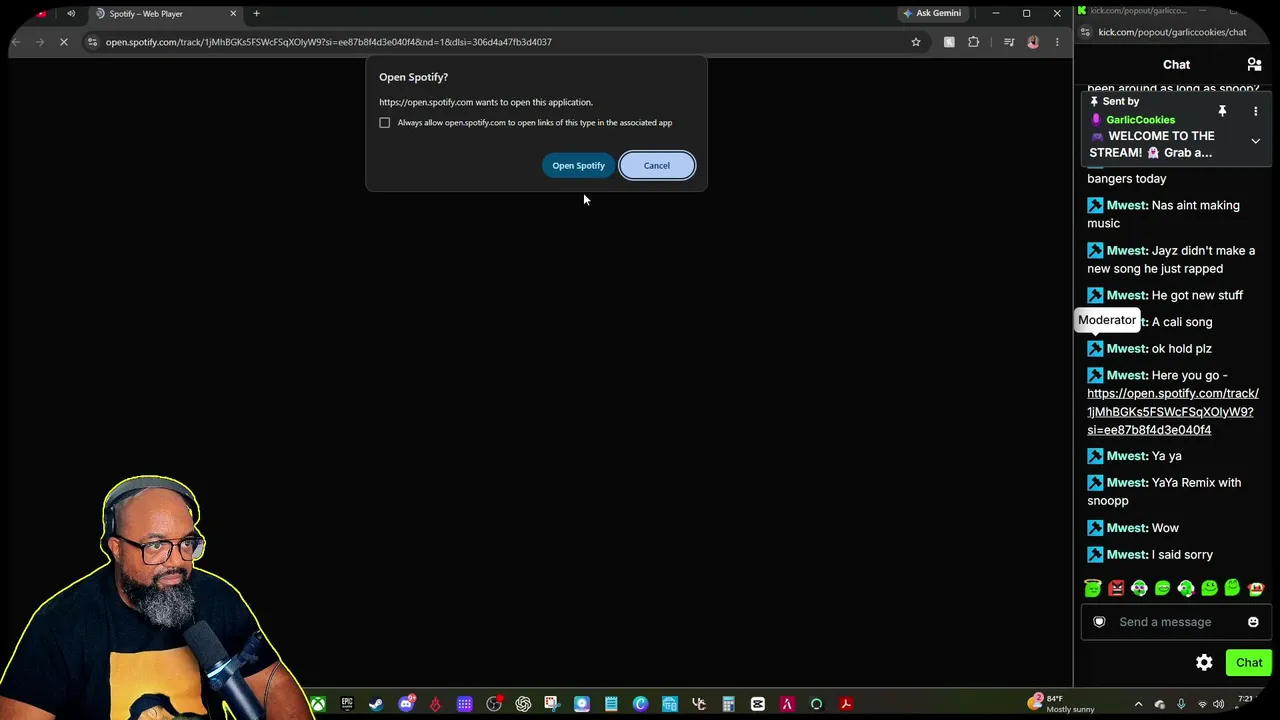Open the Chrome three-dot menu
Viewport: 1280px width, 720px height.
(1057, 42)
